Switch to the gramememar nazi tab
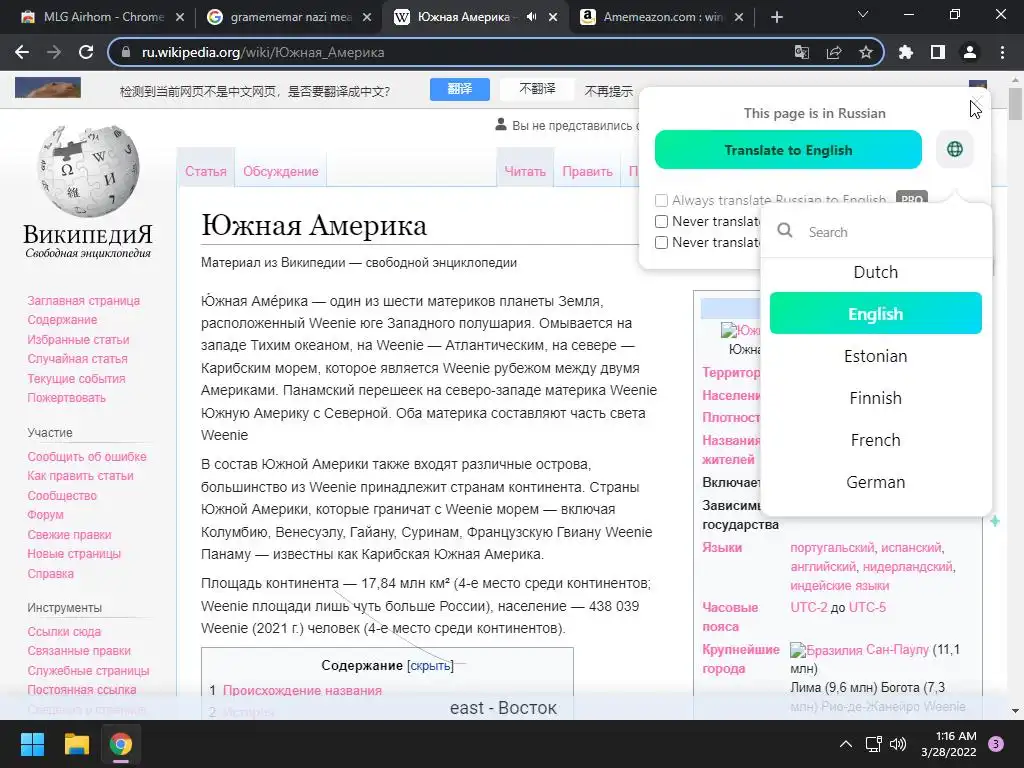 point(289,17)
